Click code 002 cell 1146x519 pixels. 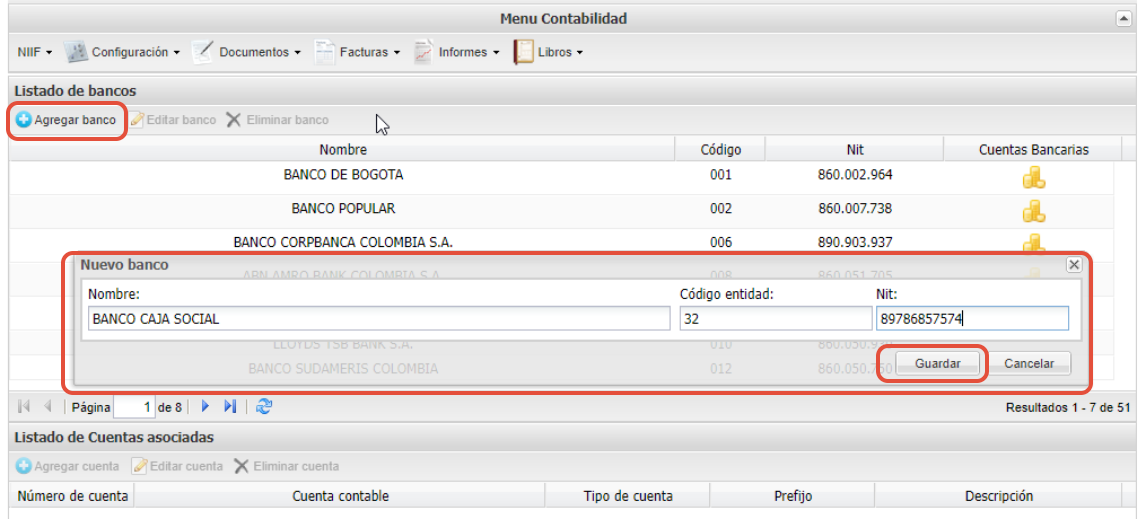point(720,209)
